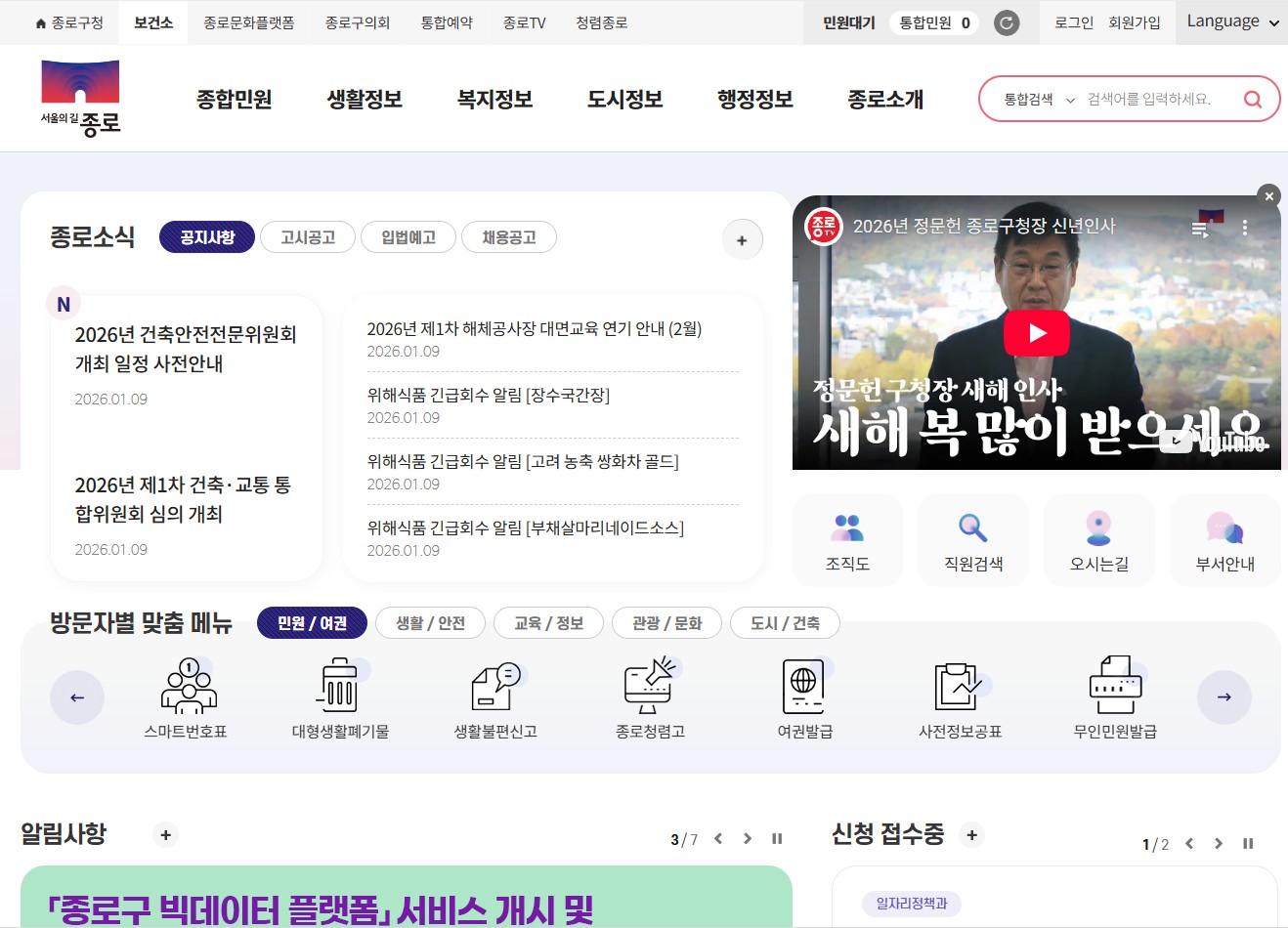This screenshot has width=1288, height=928.
Task: Click the 오시는길 directions icon
Action: click(x=1098, y=540)
